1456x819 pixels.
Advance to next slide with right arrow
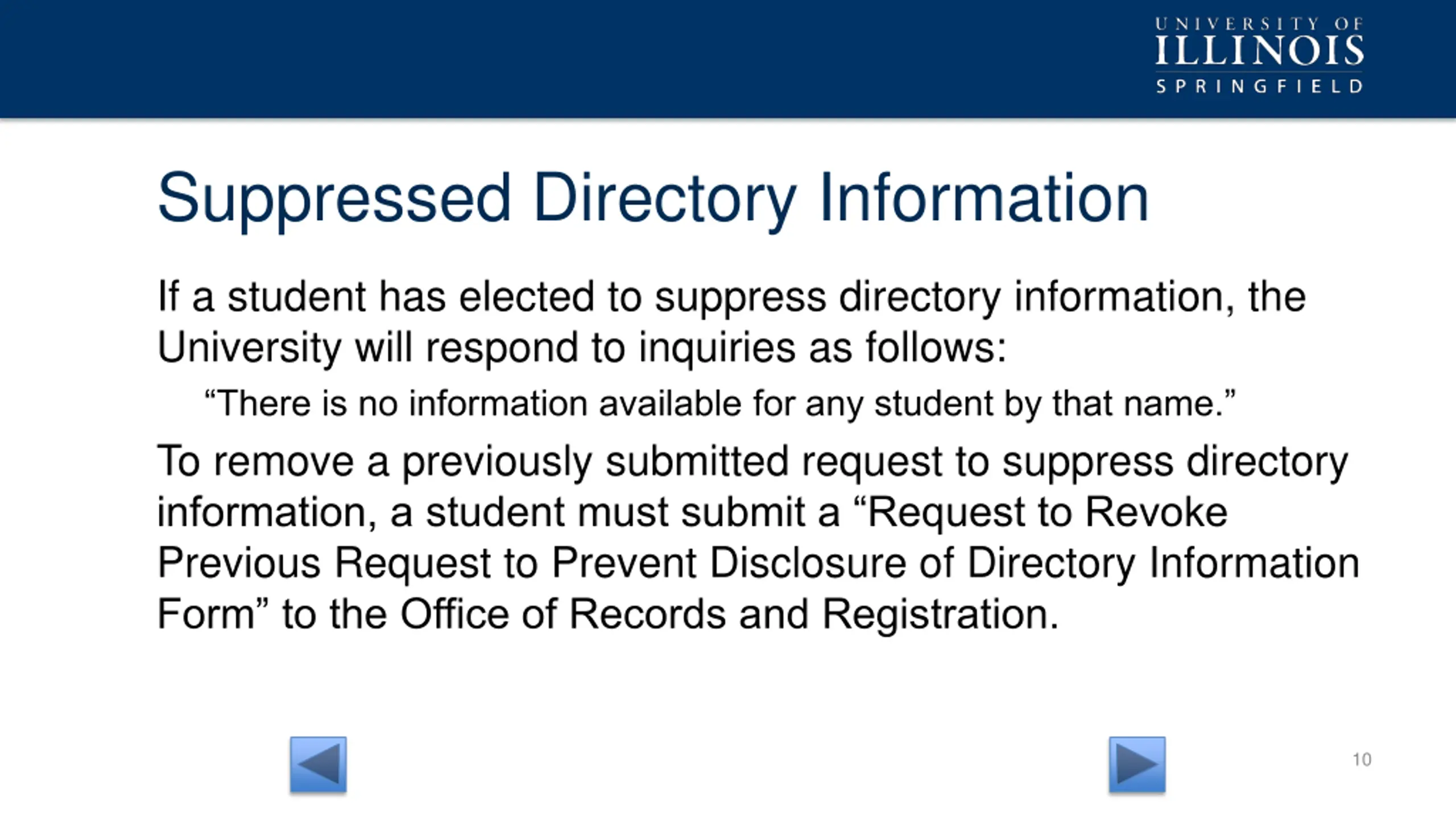coord(1137,764)
